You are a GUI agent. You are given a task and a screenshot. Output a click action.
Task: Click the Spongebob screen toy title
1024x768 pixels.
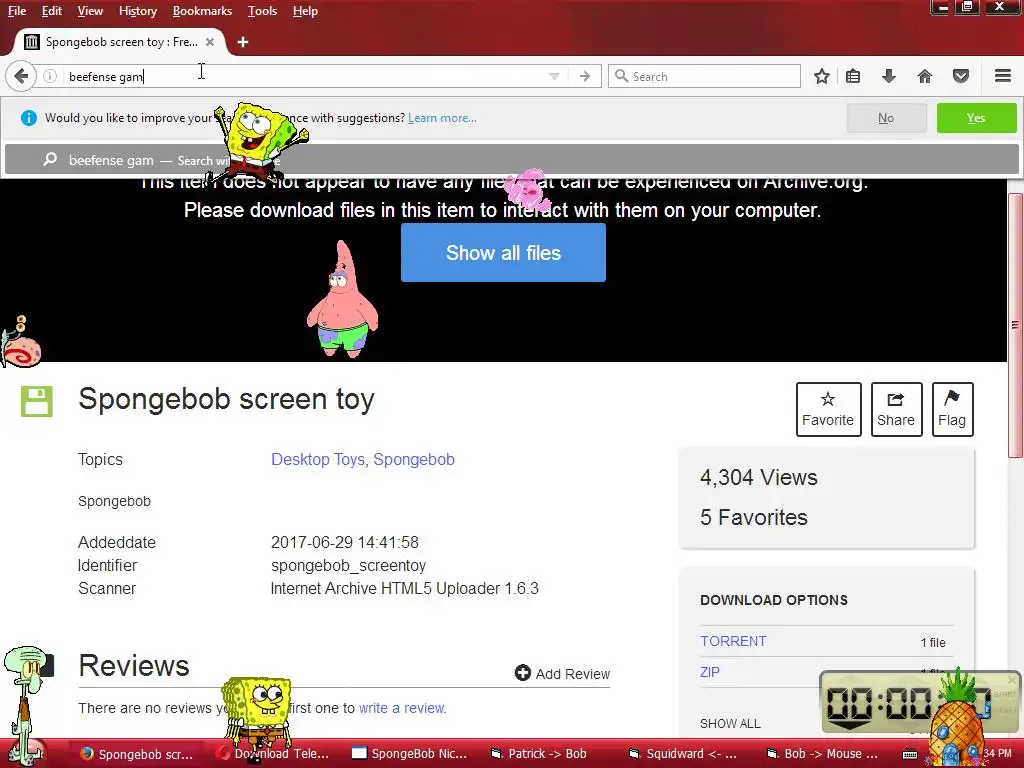tap(226, 399)
